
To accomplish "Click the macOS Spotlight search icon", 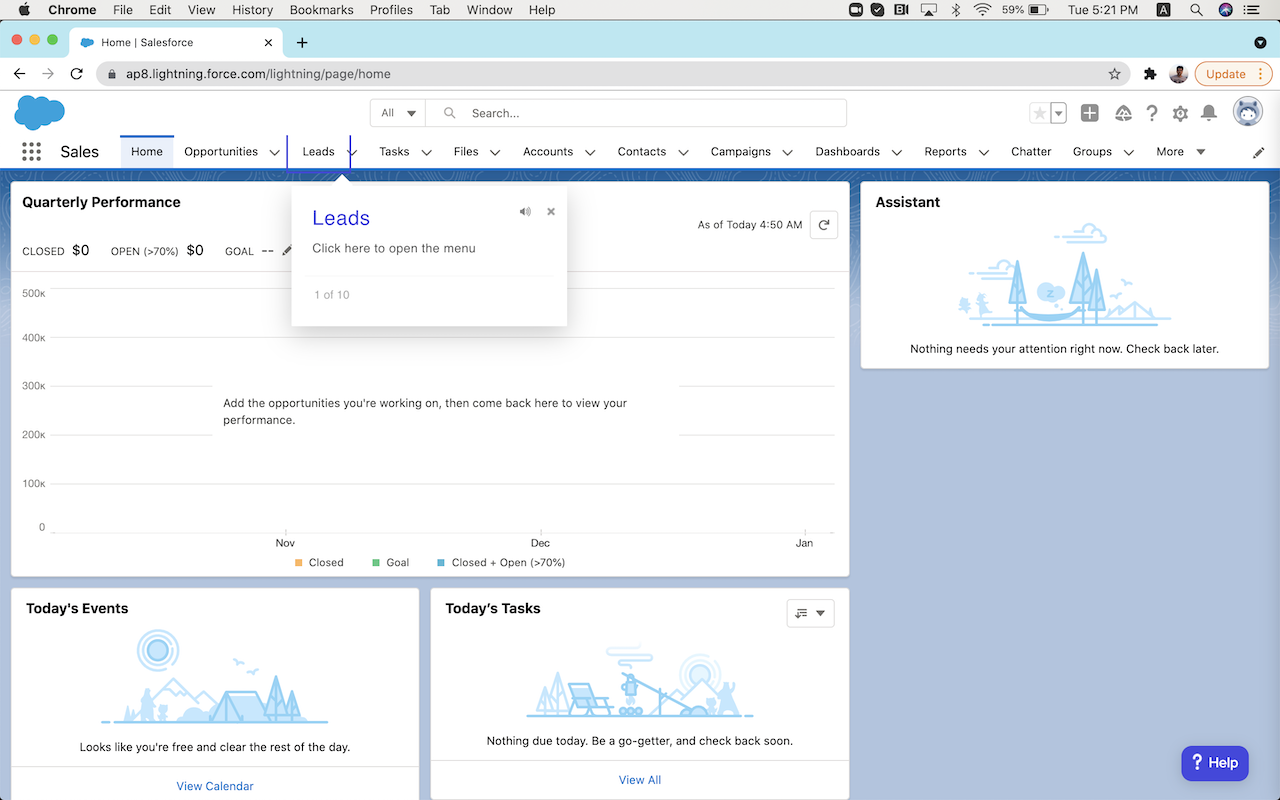I will pos(1196,10).
